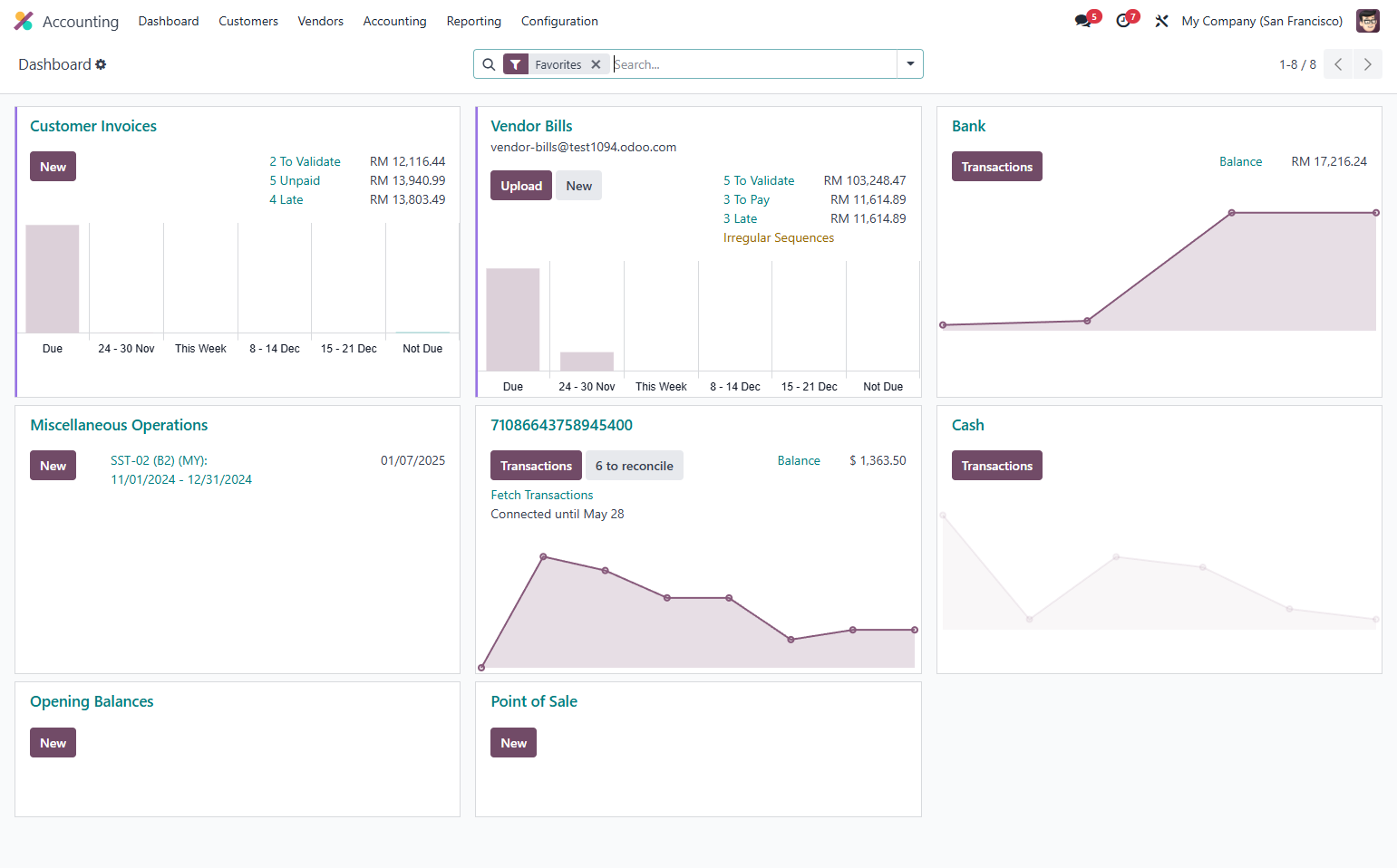Click the search magnifier icon
1397x868 pixels.
[489, 64]
